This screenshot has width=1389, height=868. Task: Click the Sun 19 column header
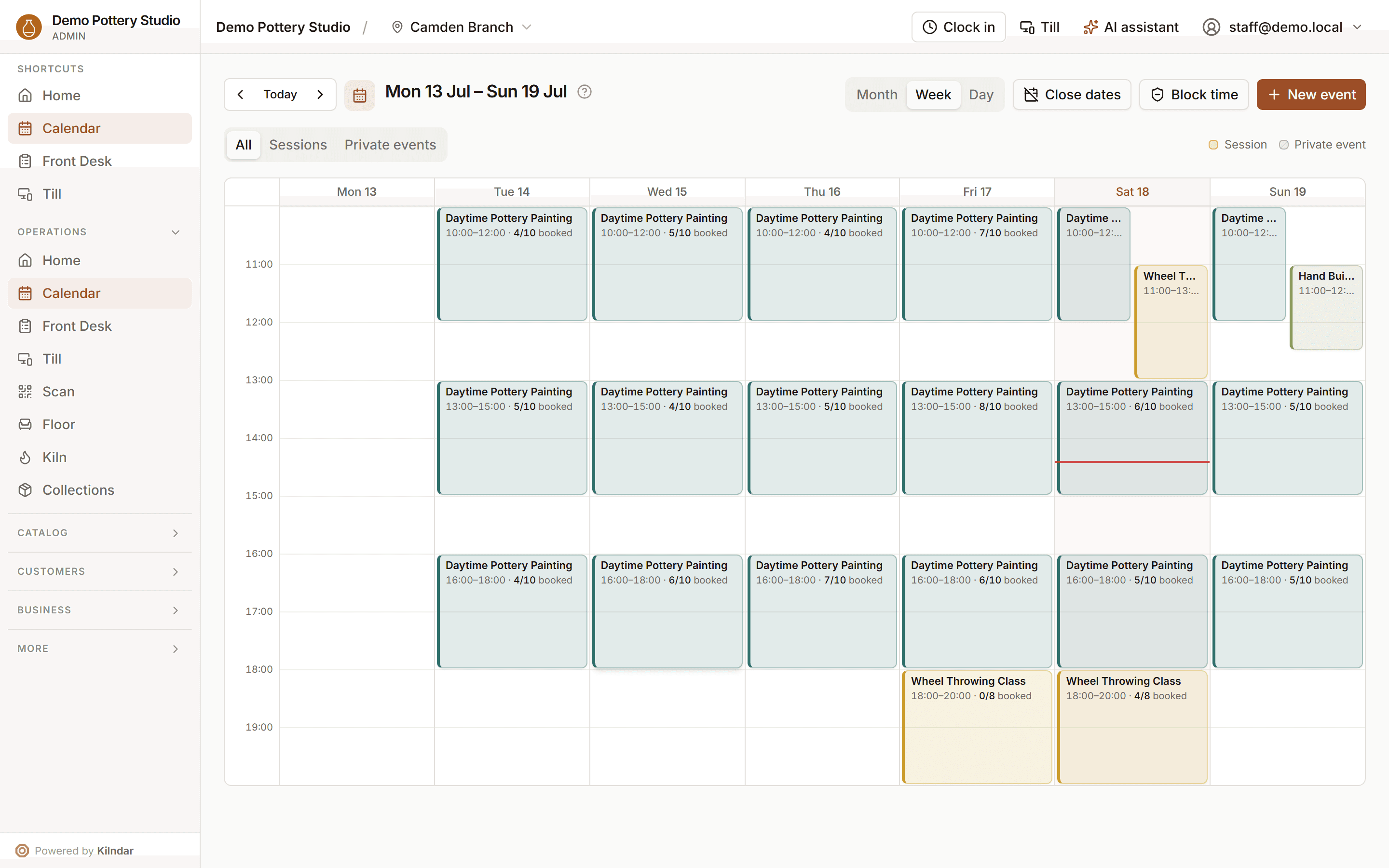1287,192
